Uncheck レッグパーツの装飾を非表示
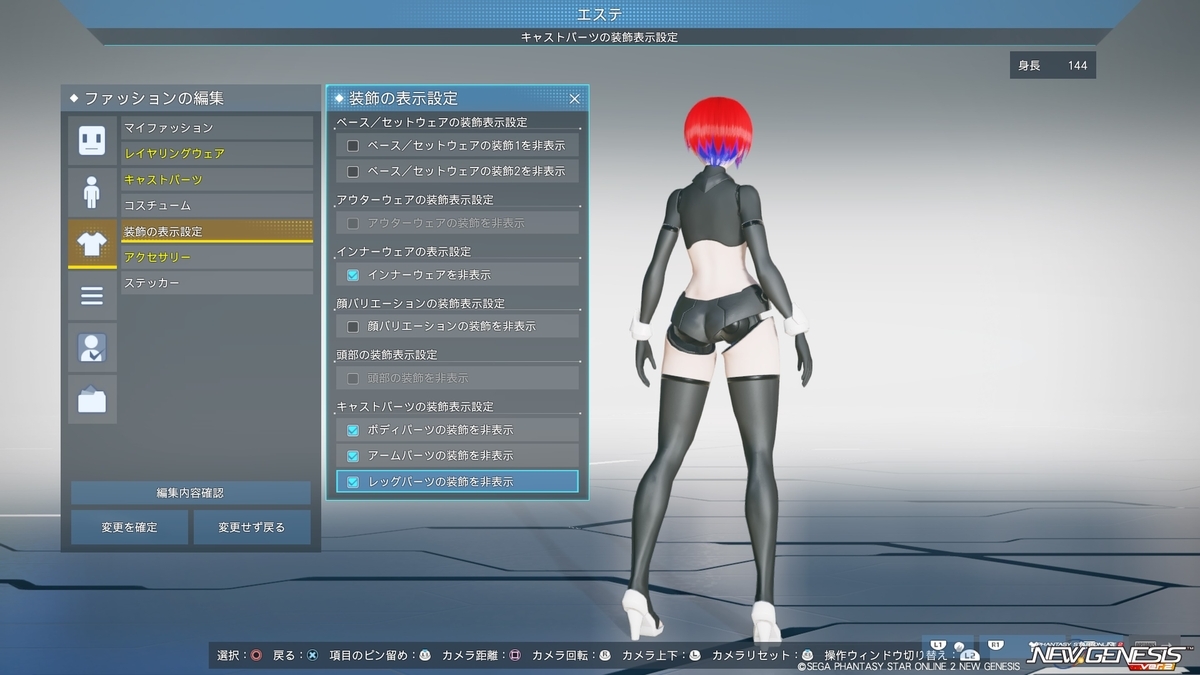The height and width of the screenshot is (675, 1200). tap(353, 481)
